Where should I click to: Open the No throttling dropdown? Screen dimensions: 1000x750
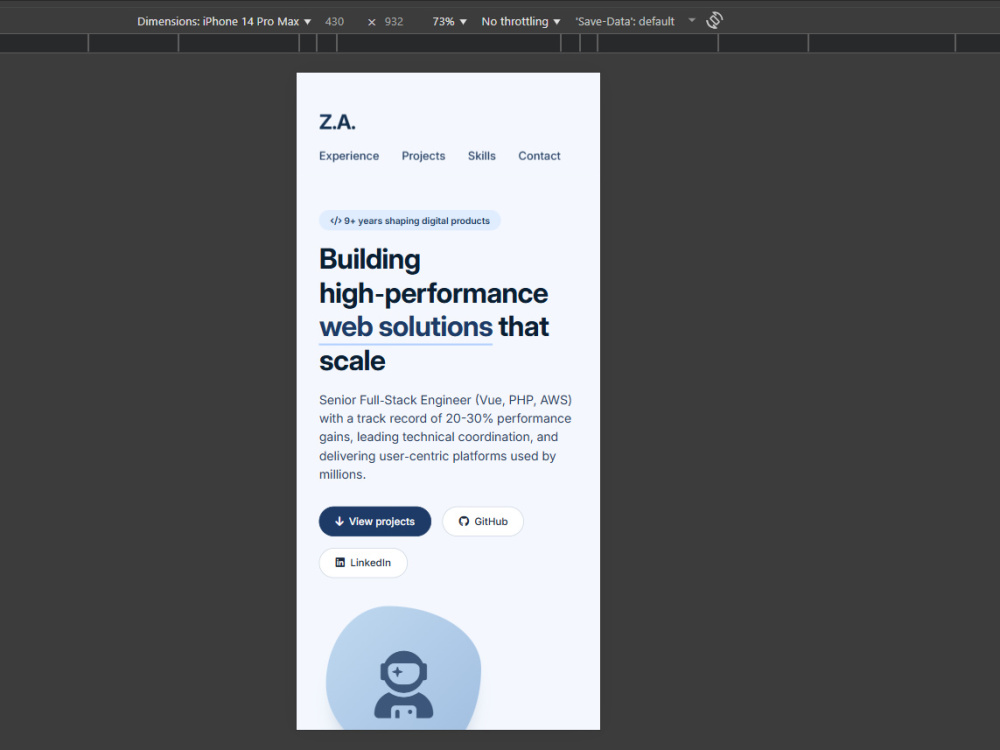520,21
